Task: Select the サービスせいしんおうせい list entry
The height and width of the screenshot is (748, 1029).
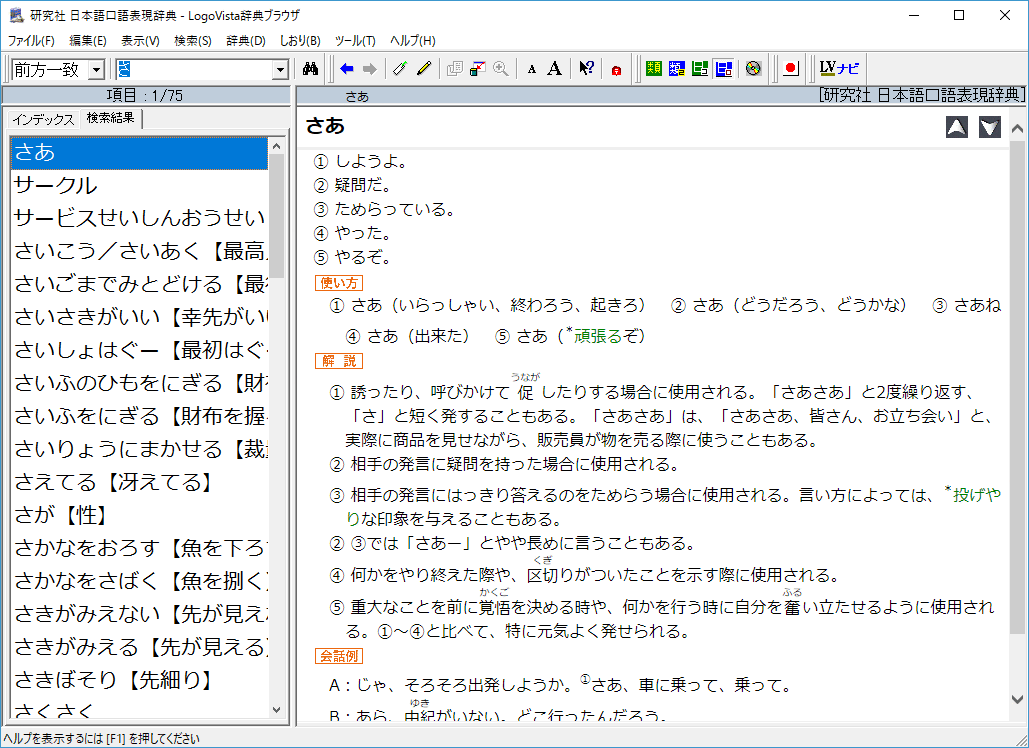Action: point(139,218)
